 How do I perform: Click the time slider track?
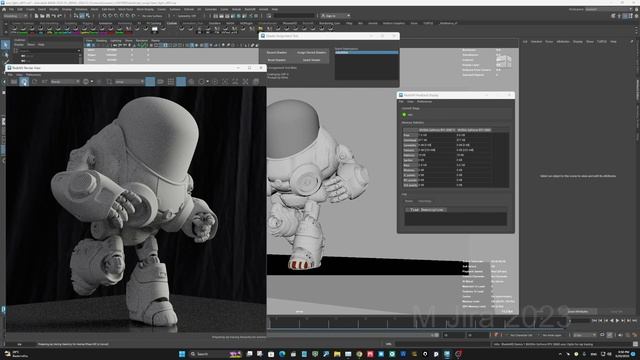click(x=416, y=322)
